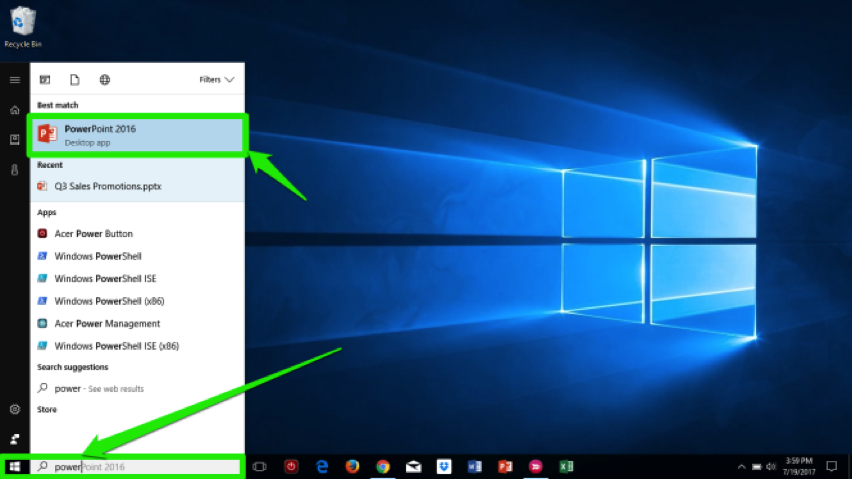Expand the hamburger menu in search panel
The image size is (853, 480).
[x=15, y=80]
